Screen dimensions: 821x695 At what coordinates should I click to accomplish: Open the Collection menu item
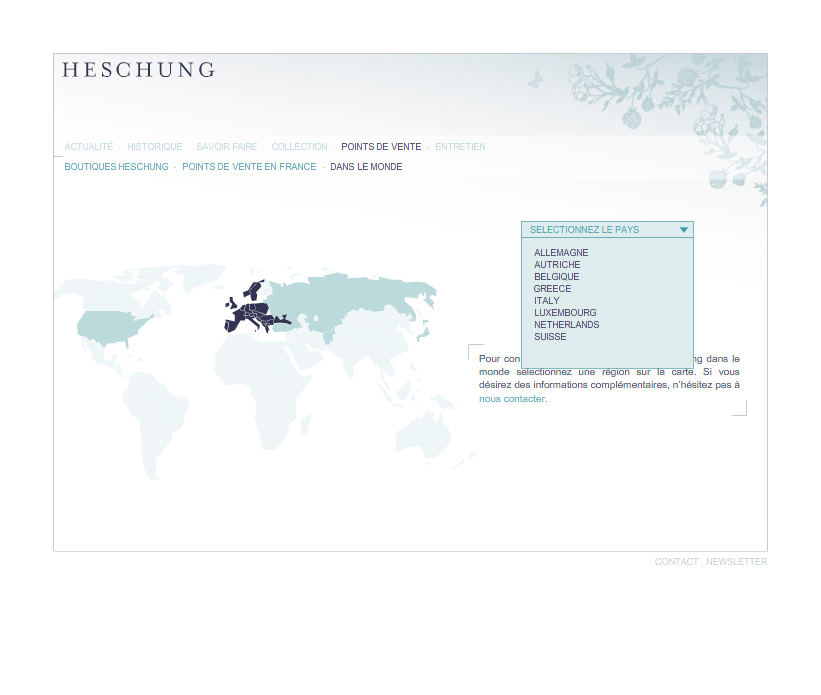[x=299, y=147]
